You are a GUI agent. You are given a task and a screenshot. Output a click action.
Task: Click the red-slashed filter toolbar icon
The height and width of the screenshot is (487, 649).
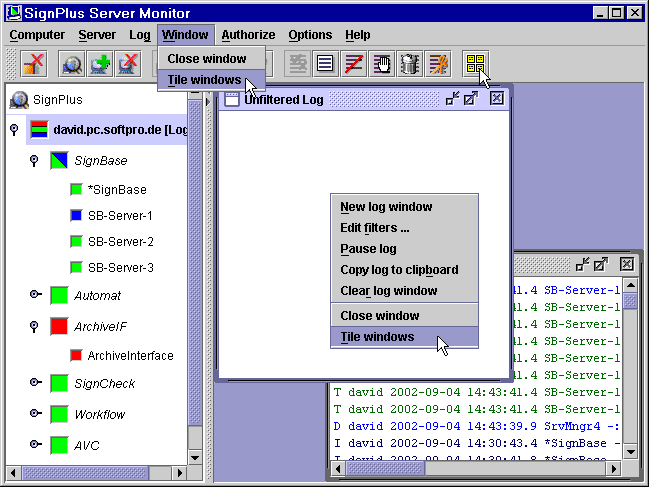[354, 65]
